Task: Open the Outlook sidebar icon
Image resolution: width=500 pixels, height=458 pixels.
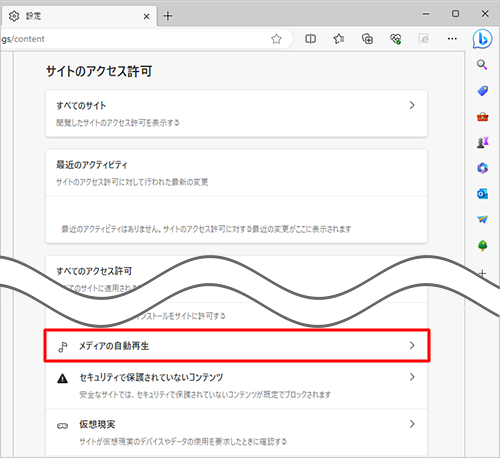Action: pyautogui.click(x=482, y=194)
